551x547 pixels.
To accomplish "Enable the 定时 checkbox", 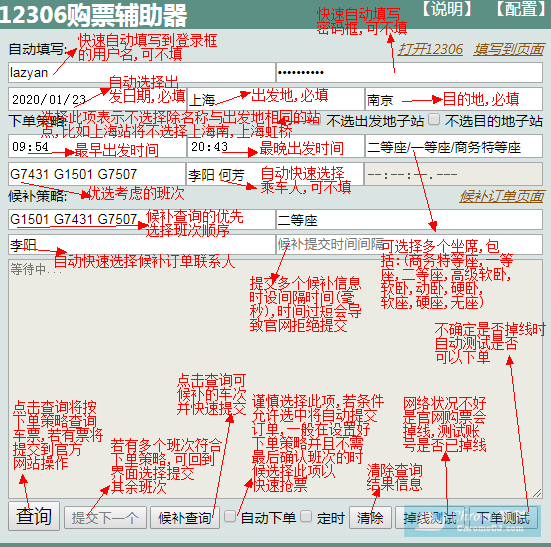I will point(306,516).
